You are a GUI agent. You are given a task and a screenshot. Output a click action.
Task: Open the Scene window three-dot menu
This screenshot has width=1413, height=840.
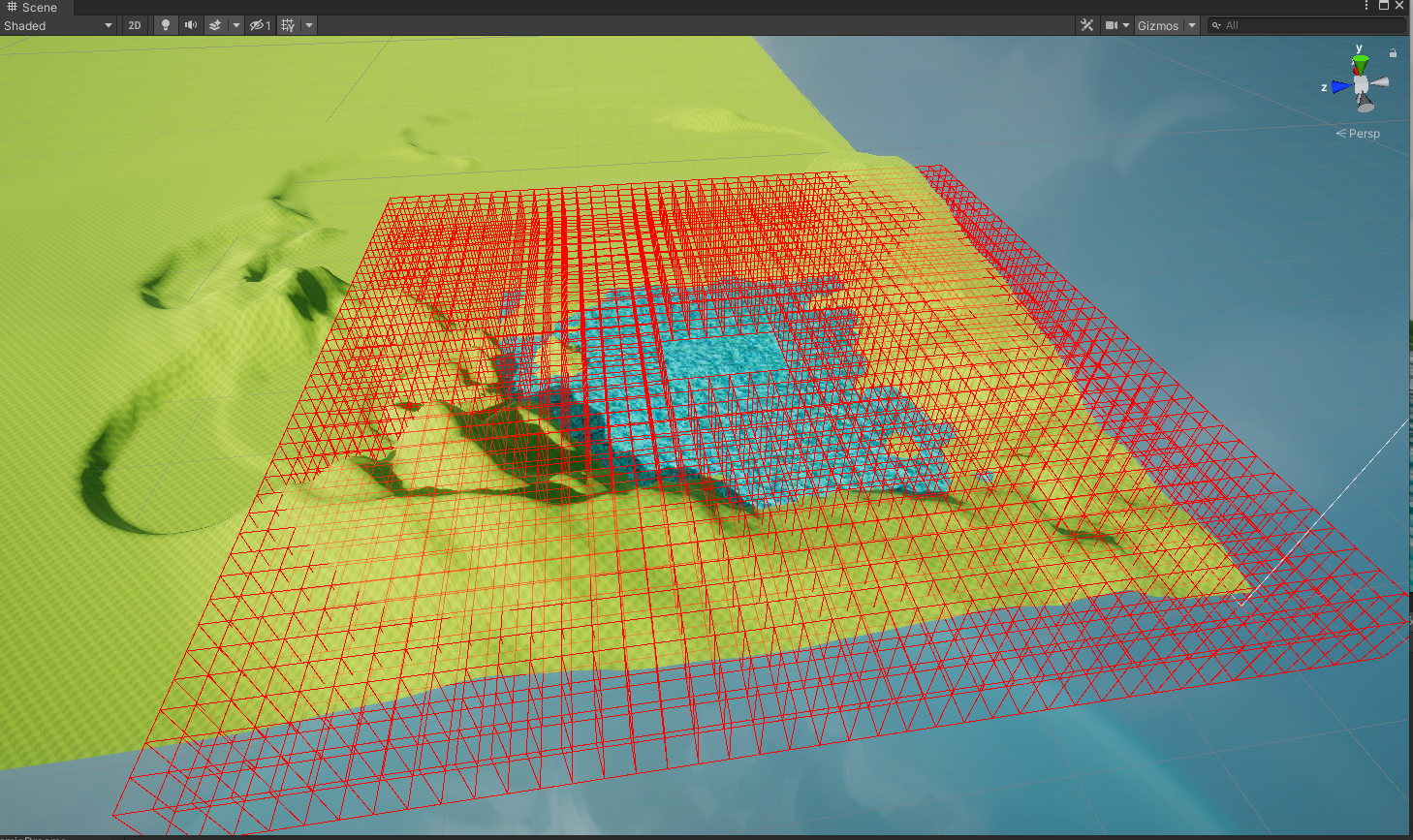pos(1366,6)
